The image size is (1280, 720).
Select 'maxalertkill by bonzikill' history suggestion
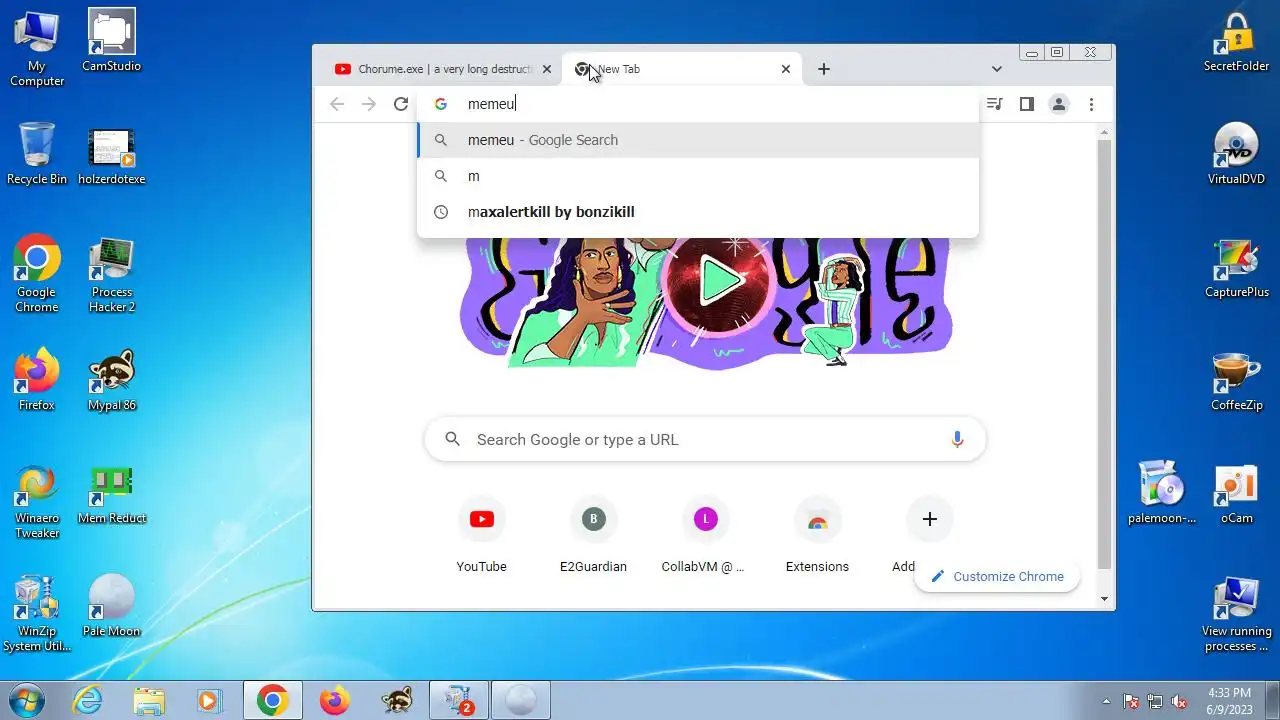[x=698, y=212]
